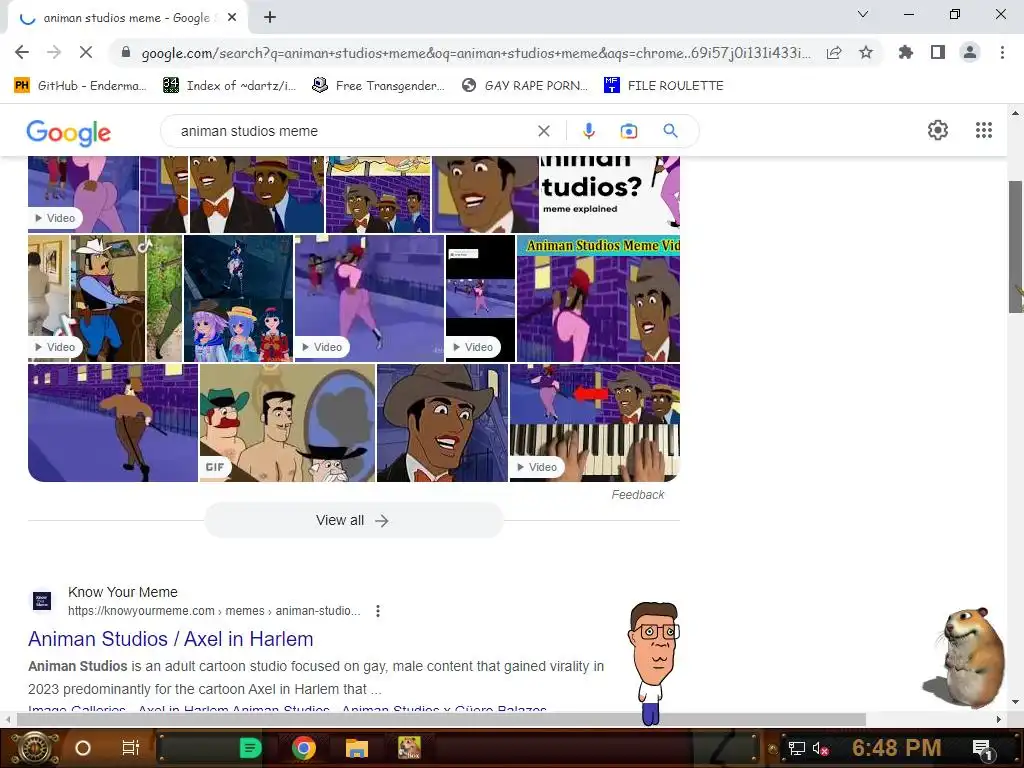Open green notes app in taskbar
Image resolution: width=1024 pixels, height=768 pixels.
pyautogui.click(x=250, y=748)
